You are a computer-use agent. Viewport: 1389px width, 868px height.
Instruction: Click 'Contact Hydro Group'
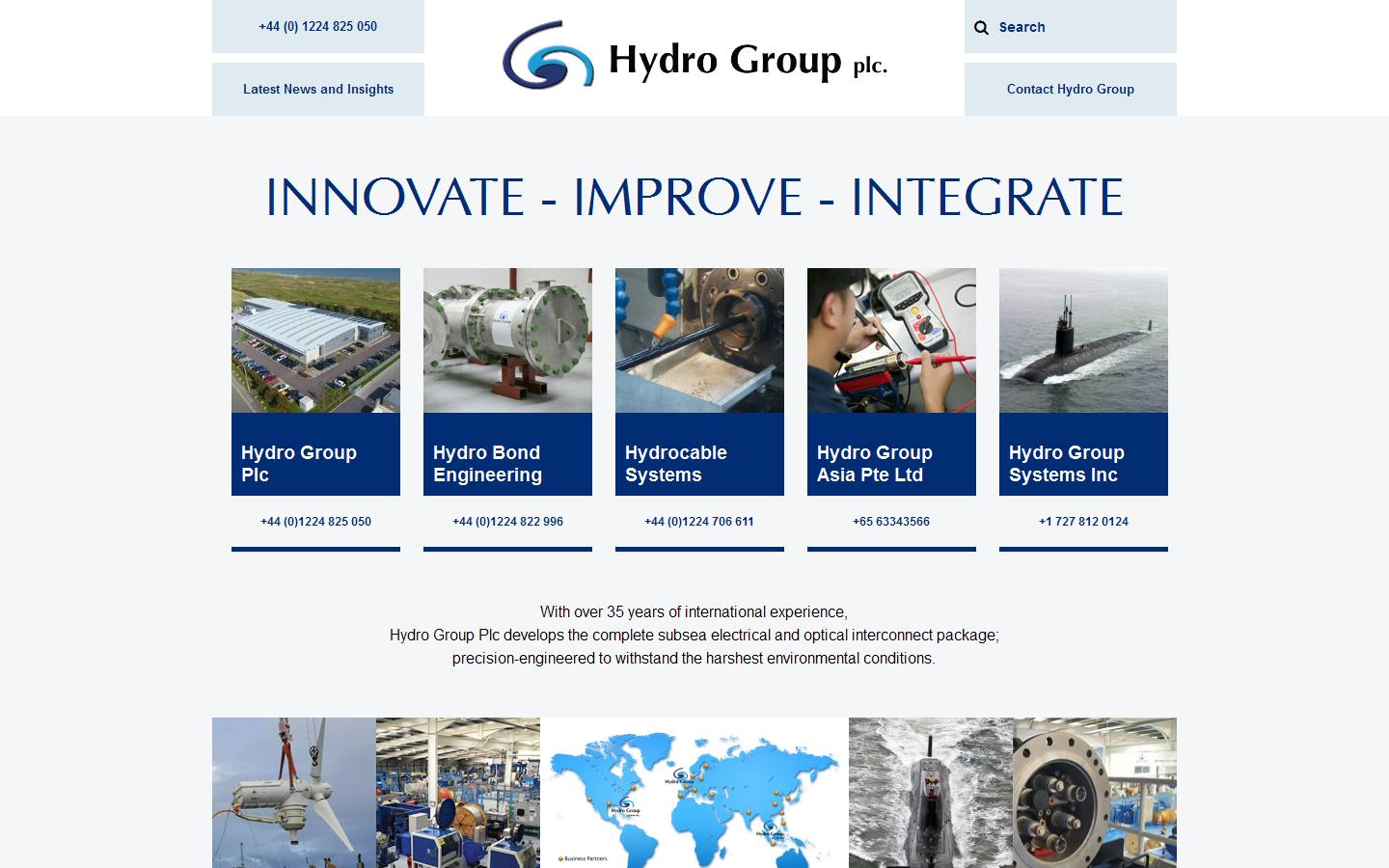1070,89
